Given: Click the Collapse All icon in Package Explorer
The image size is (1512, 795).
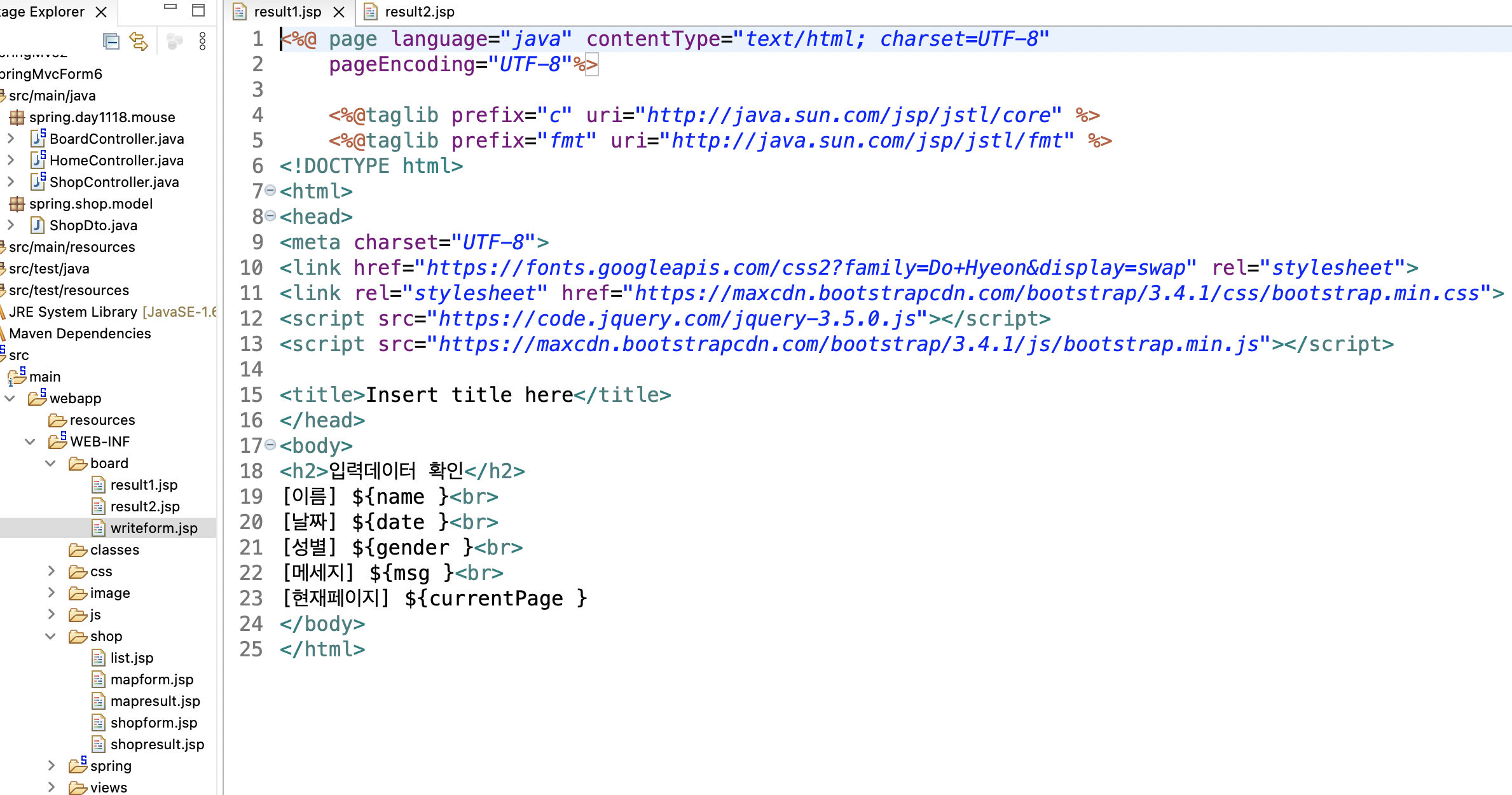Looking at the screenshot, I should [x=111, y=42].
